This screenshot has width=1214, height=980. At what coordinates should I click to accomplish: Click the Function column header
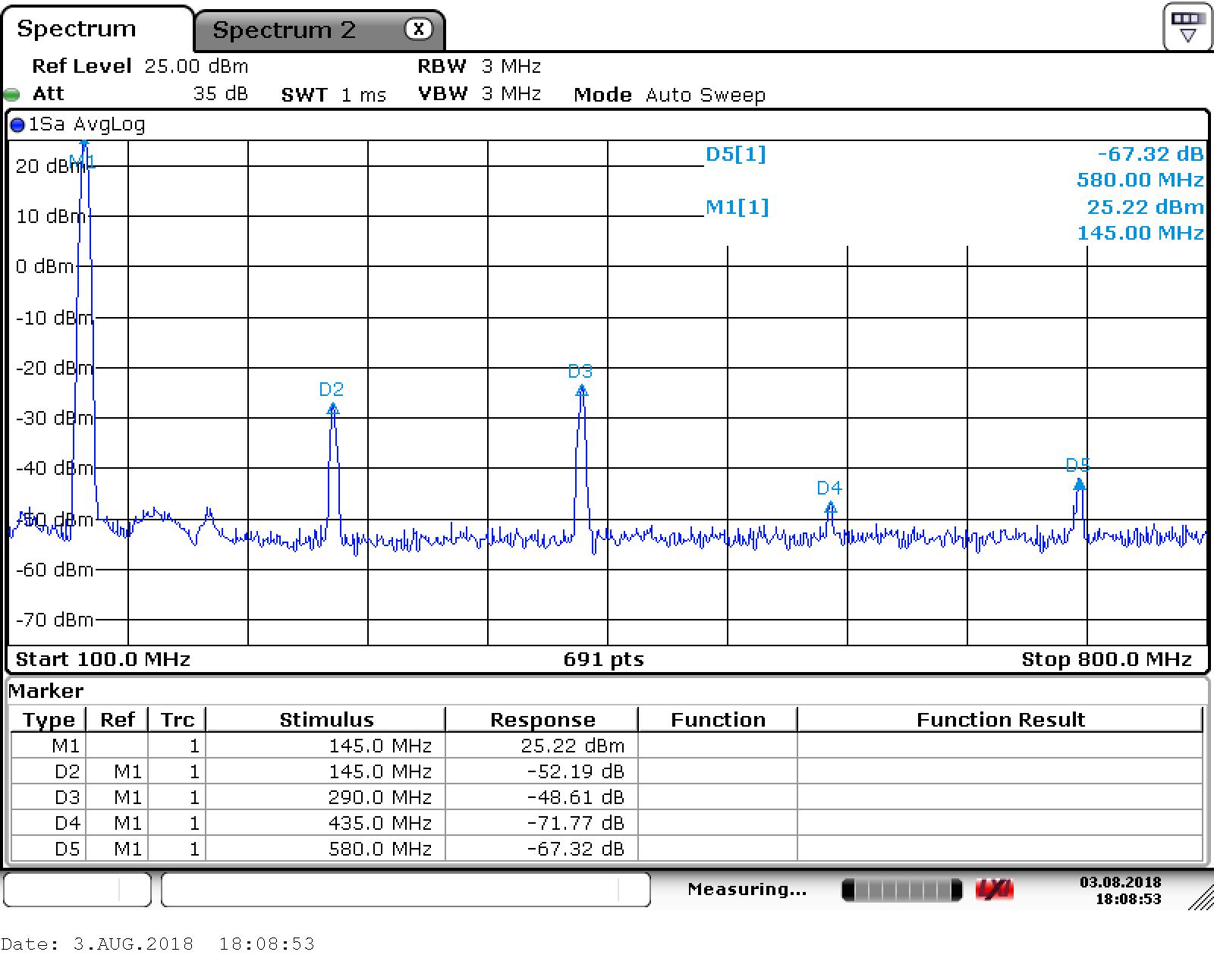(x=718, y=719)
